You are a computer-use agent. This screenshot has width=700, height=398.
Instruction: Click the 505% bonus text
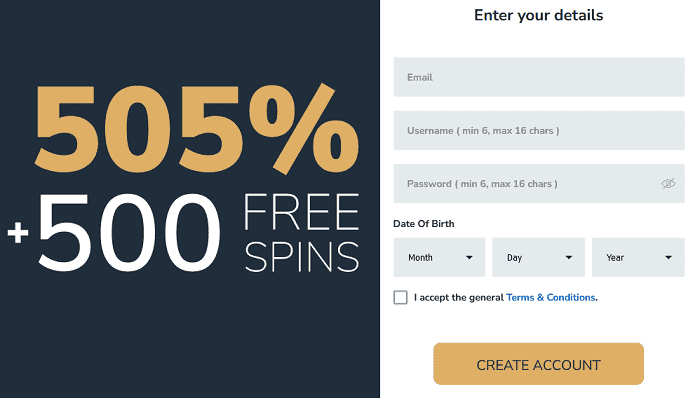click(x=196, y=129)
